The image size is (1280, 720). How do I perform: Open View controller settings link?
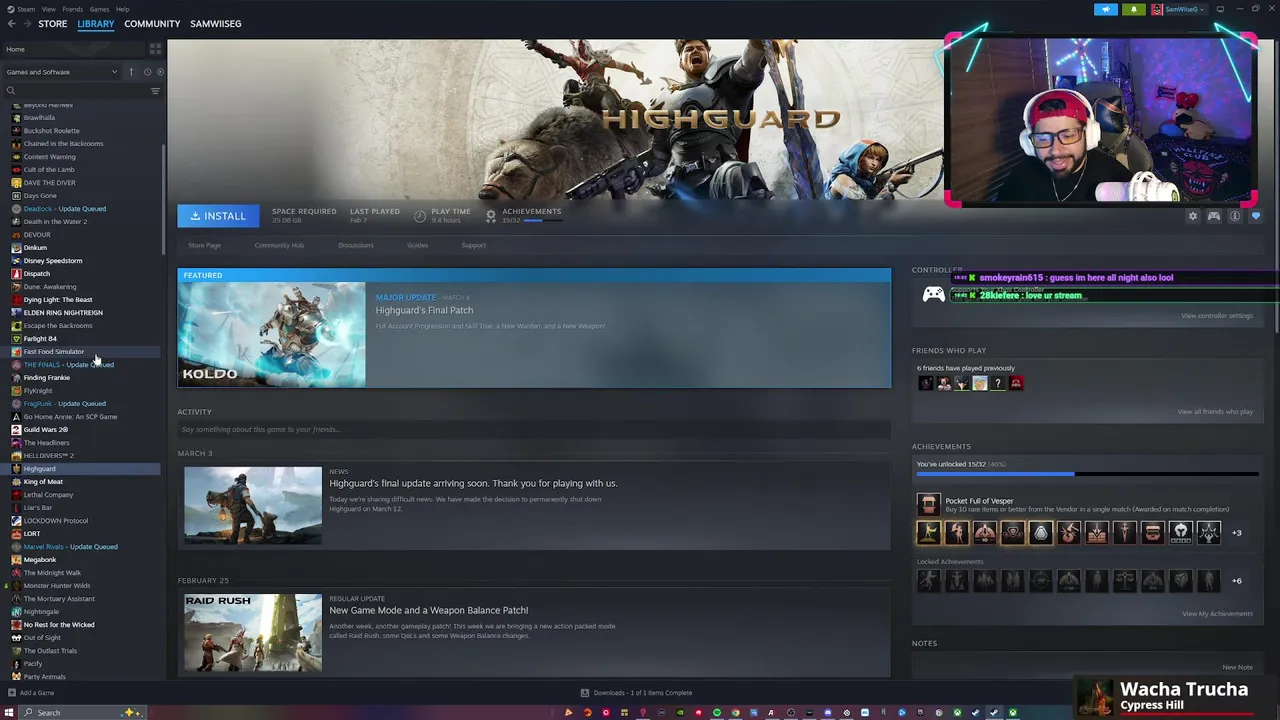1217,316
